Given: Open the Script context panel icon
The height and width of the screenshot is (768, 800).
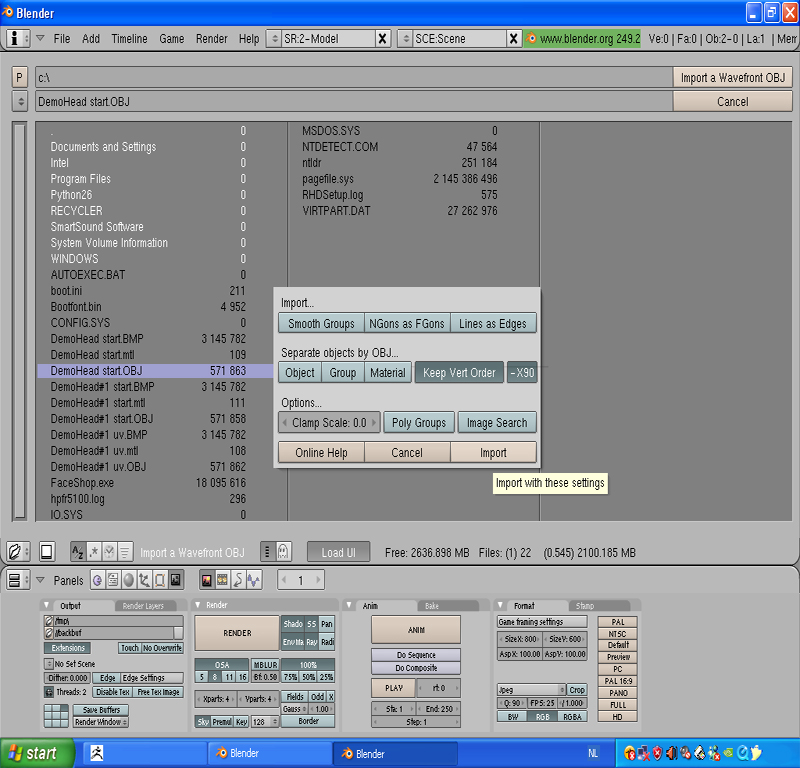Looking at the screenshot, I should pyautogui.click(x=113, y=580).
